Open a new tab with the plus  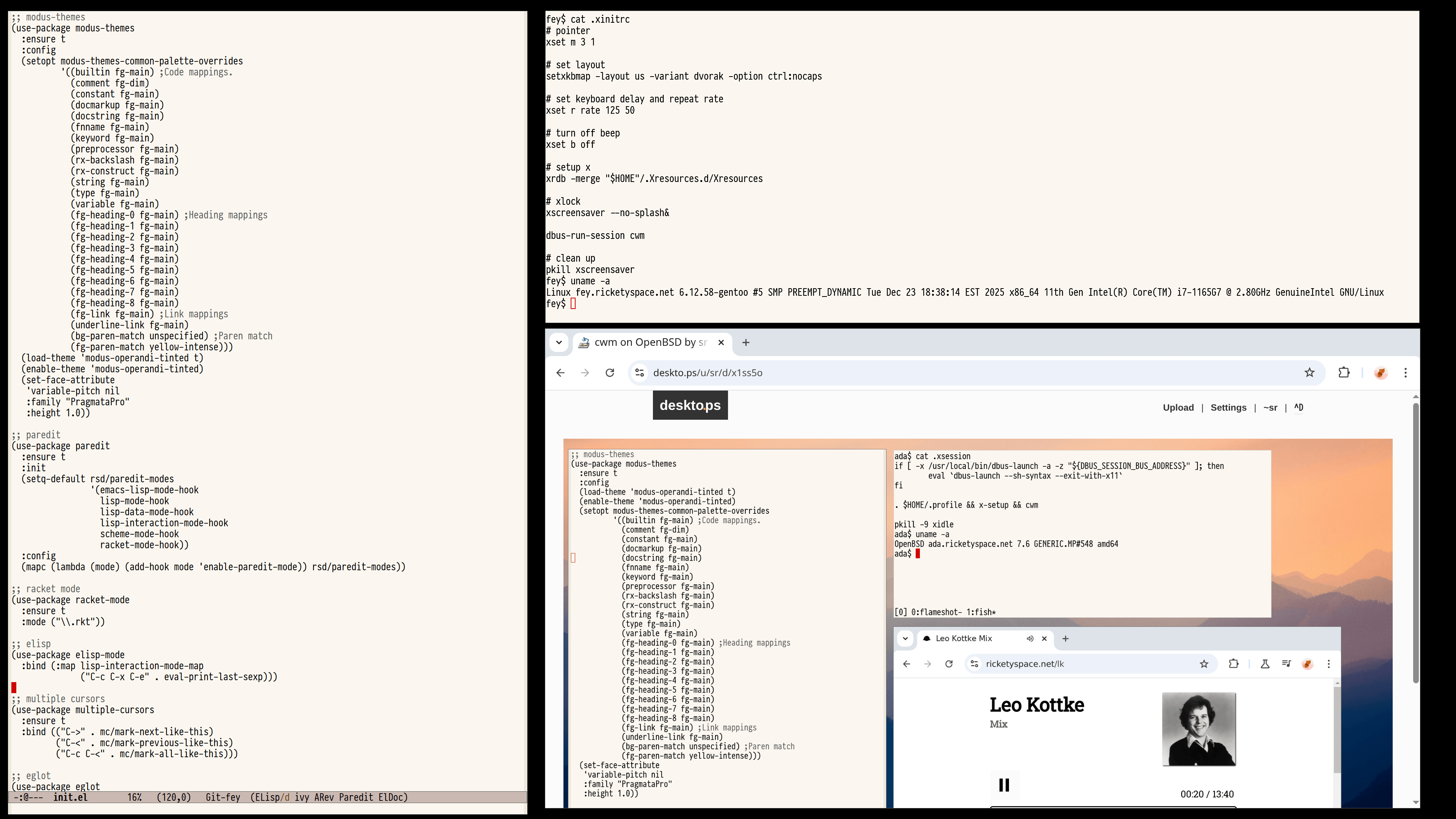pyautogui.click(x=745, y=342)
